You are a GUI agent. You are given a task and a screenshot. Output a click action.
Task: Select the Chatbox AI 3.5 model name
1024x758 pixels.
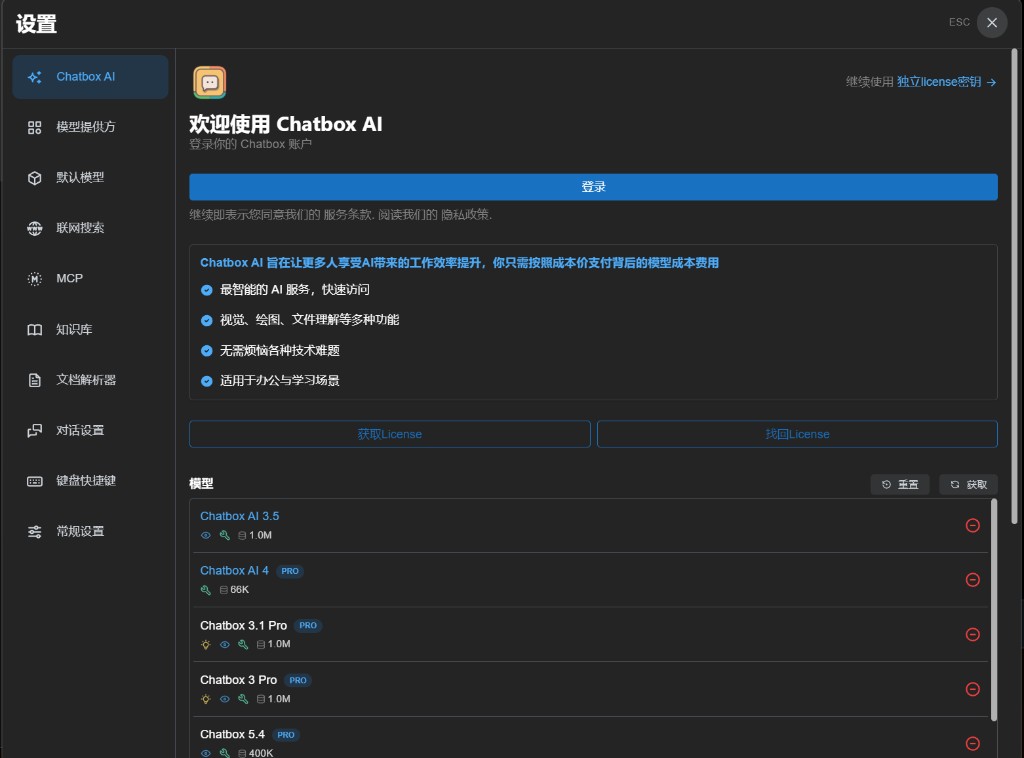point(240,516)
